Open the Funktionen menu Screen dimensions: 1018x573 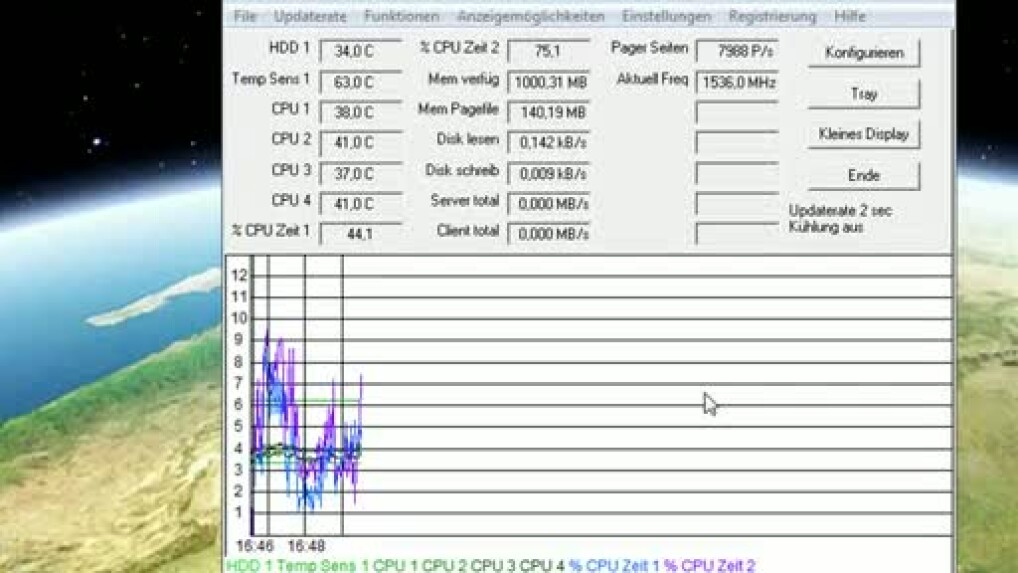click(401, 17)
